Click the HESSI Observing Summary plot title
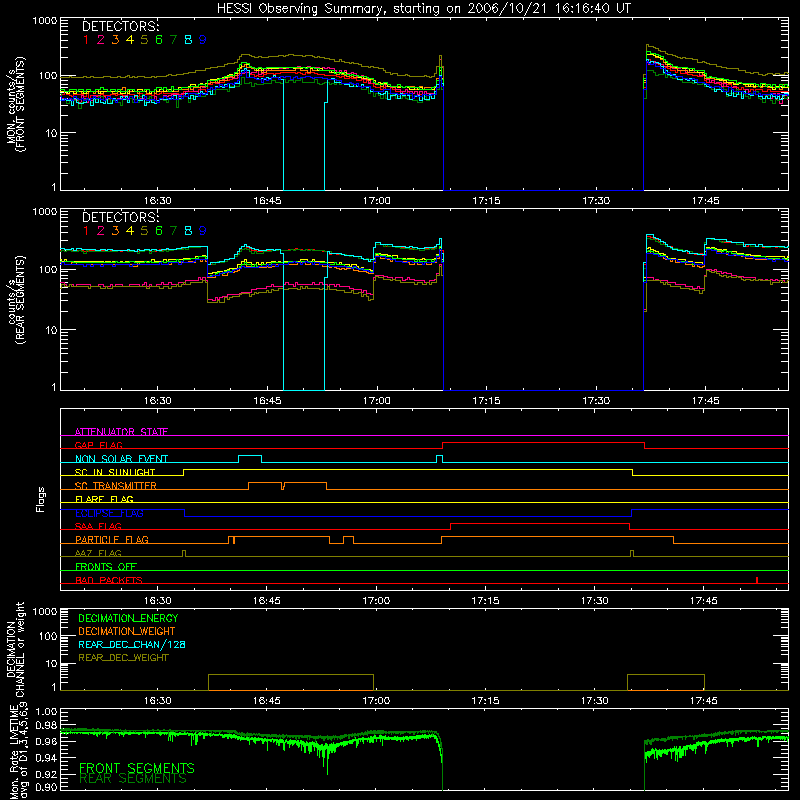 [423, 9]
